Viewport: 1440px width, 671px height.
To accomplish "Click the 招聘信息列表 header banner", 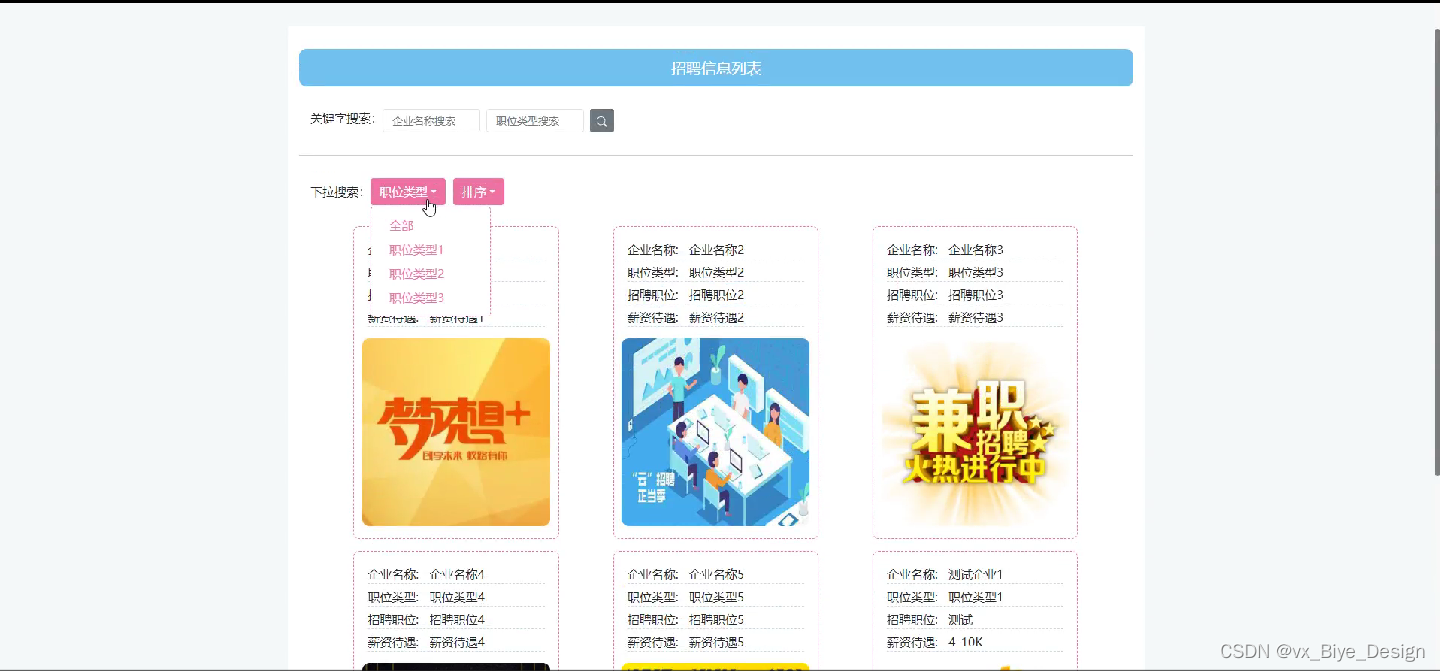I will pyautogui.click(x=716, y=68).
